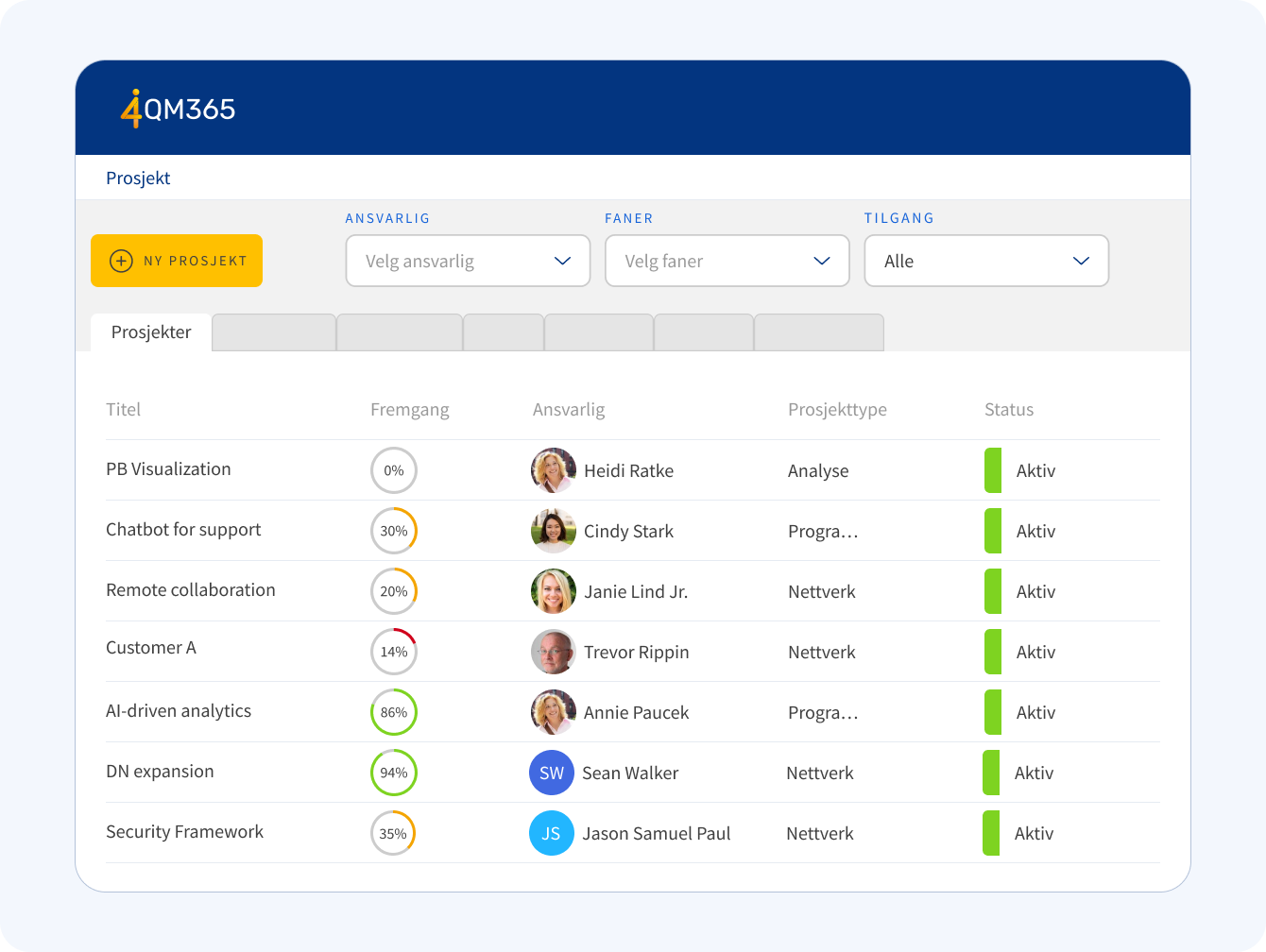
Task: Click the name Janie Lind Jr.
Action: [x=636, y=591]
